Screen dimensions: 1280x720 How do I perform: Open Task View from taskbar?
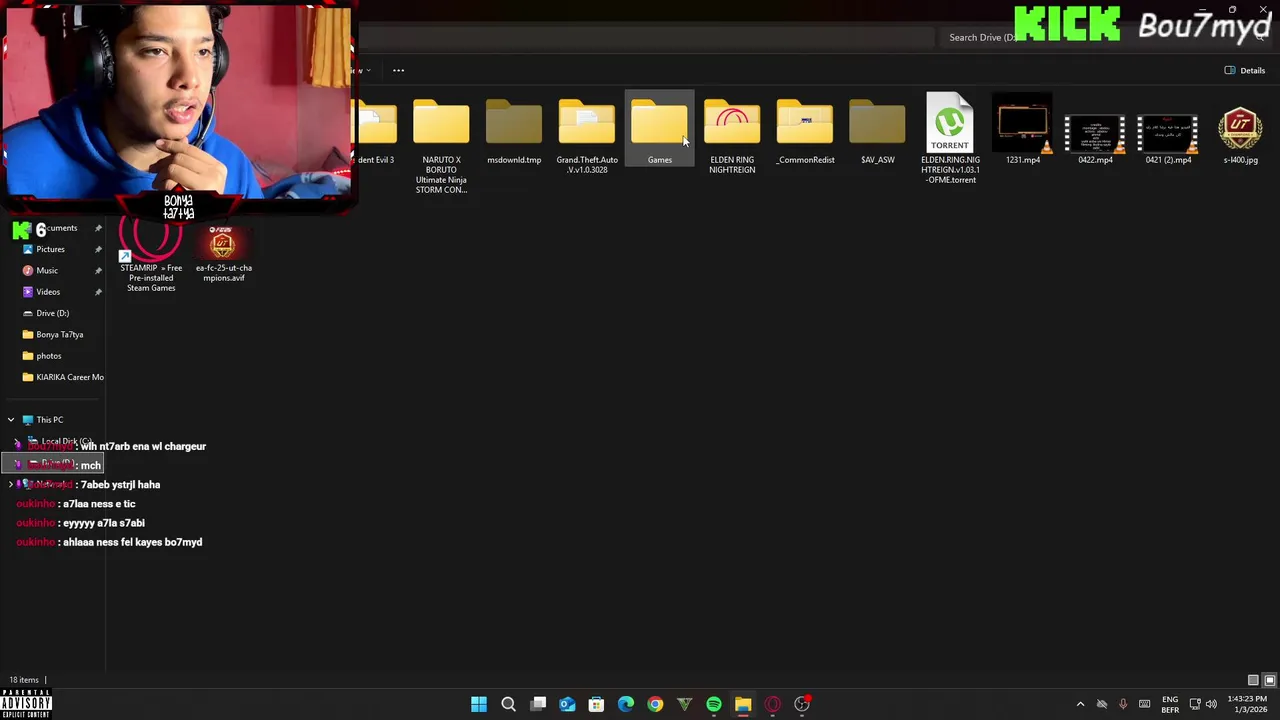(538, 704)
